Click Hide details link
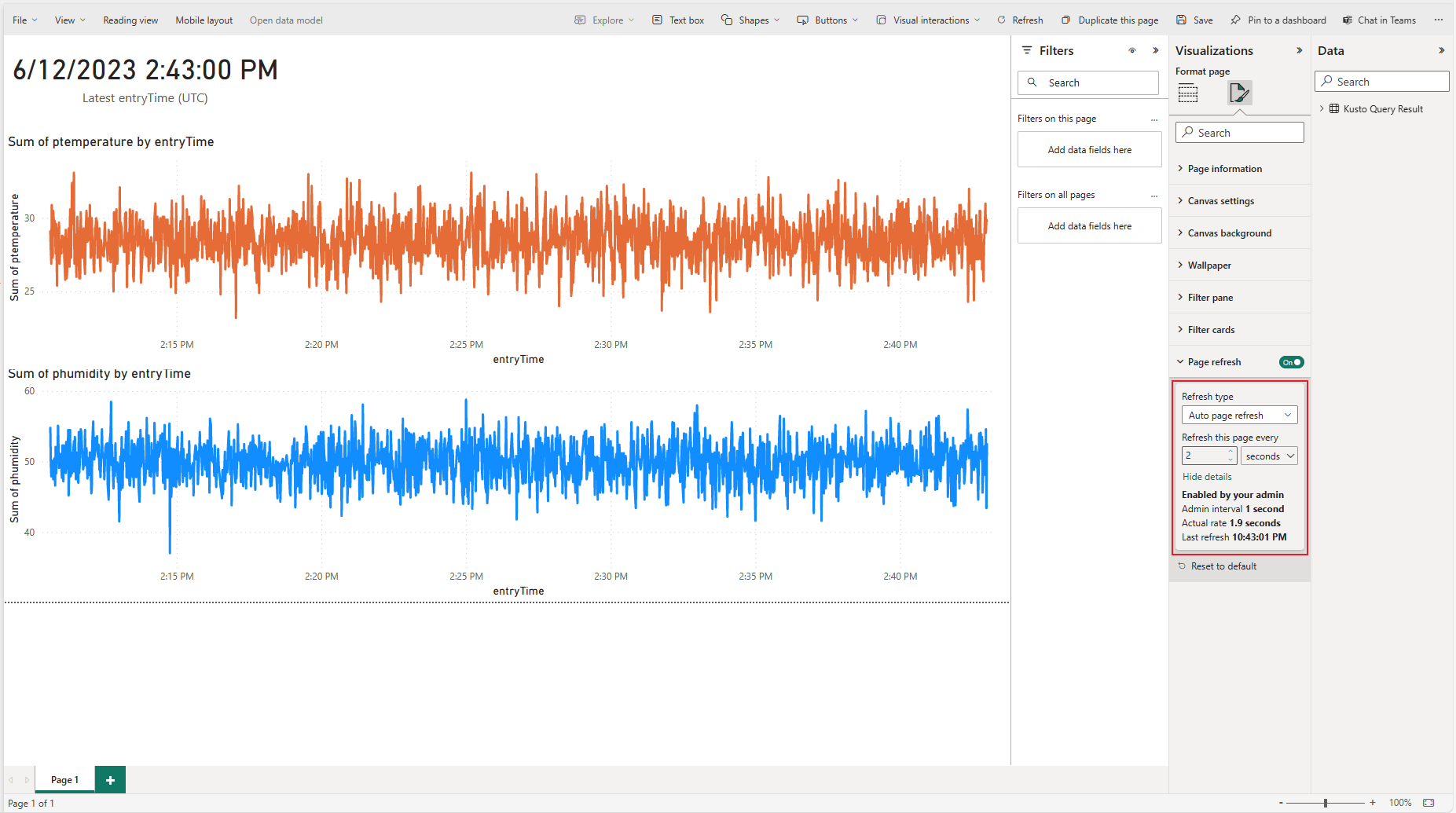1456x813 pixels. tap(1207, 477)
